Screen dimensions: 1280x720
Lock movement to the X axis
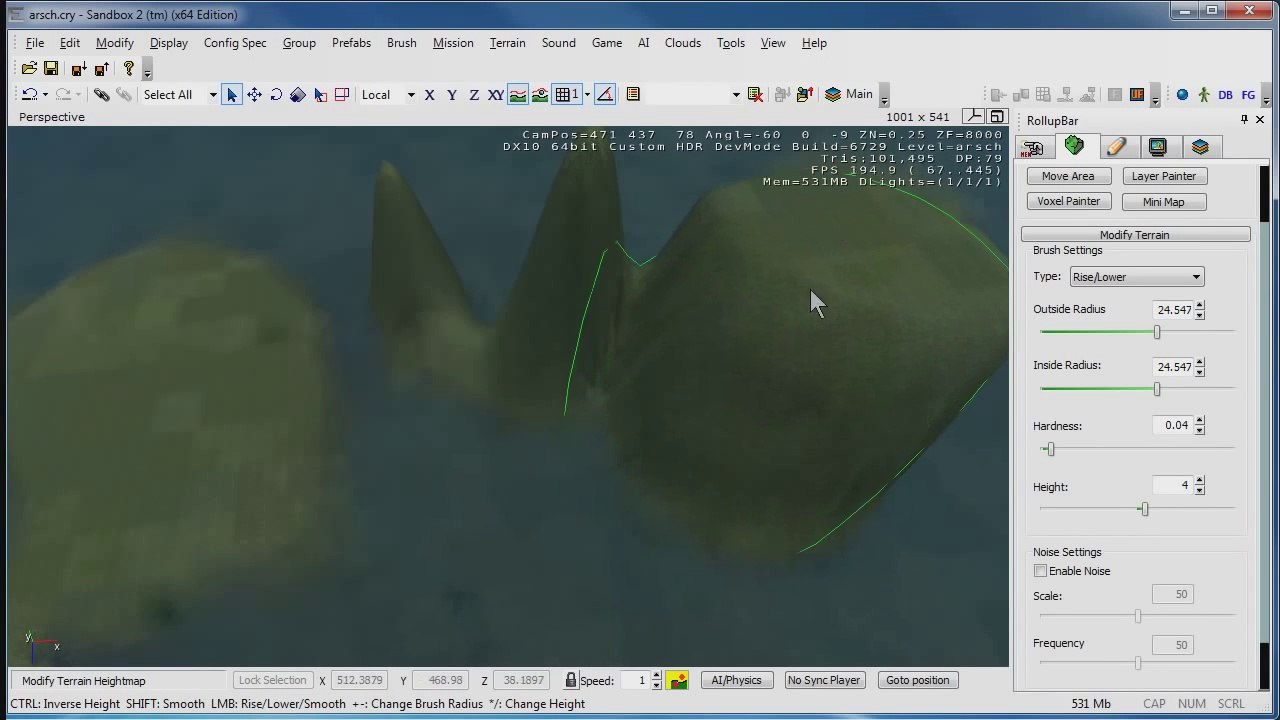pos(429,95)
